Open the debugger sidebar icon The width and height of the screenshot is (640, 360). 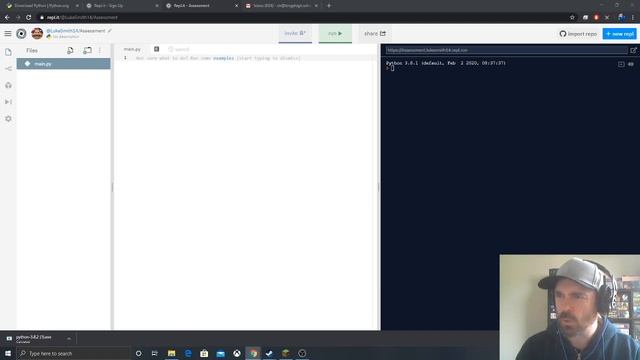[8, 102]
